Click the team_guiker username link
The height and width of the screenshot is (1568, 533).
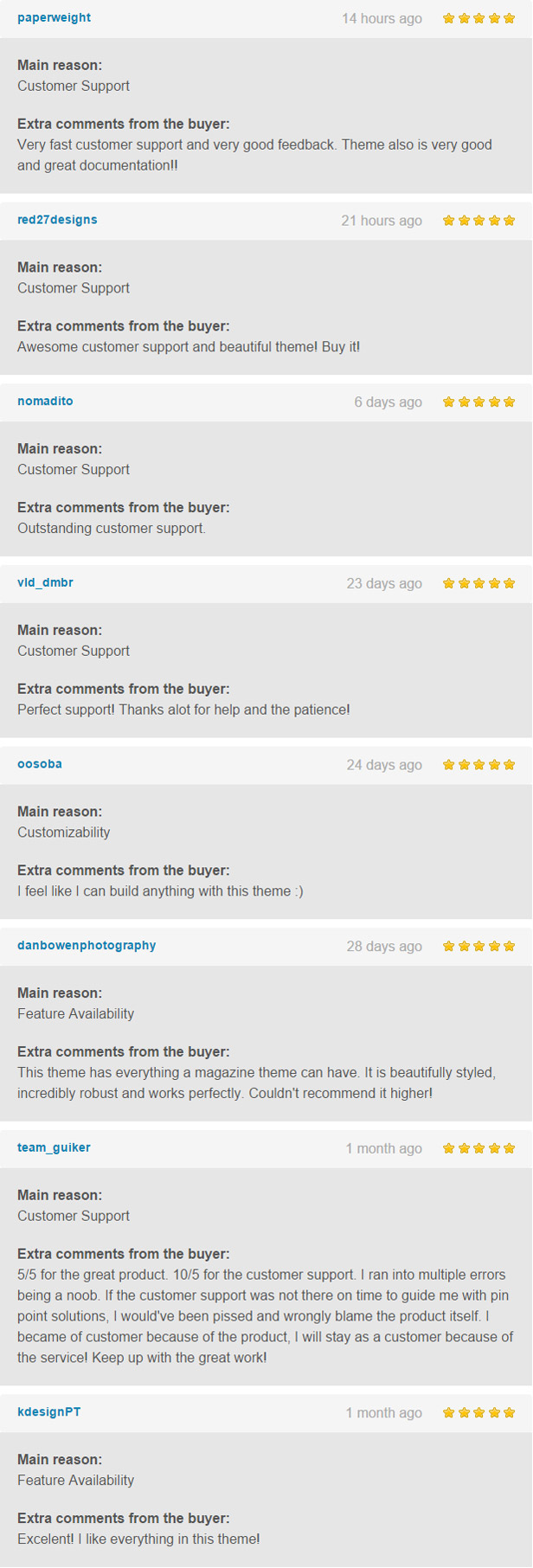pyautogui.click(x=54, y=1147)
